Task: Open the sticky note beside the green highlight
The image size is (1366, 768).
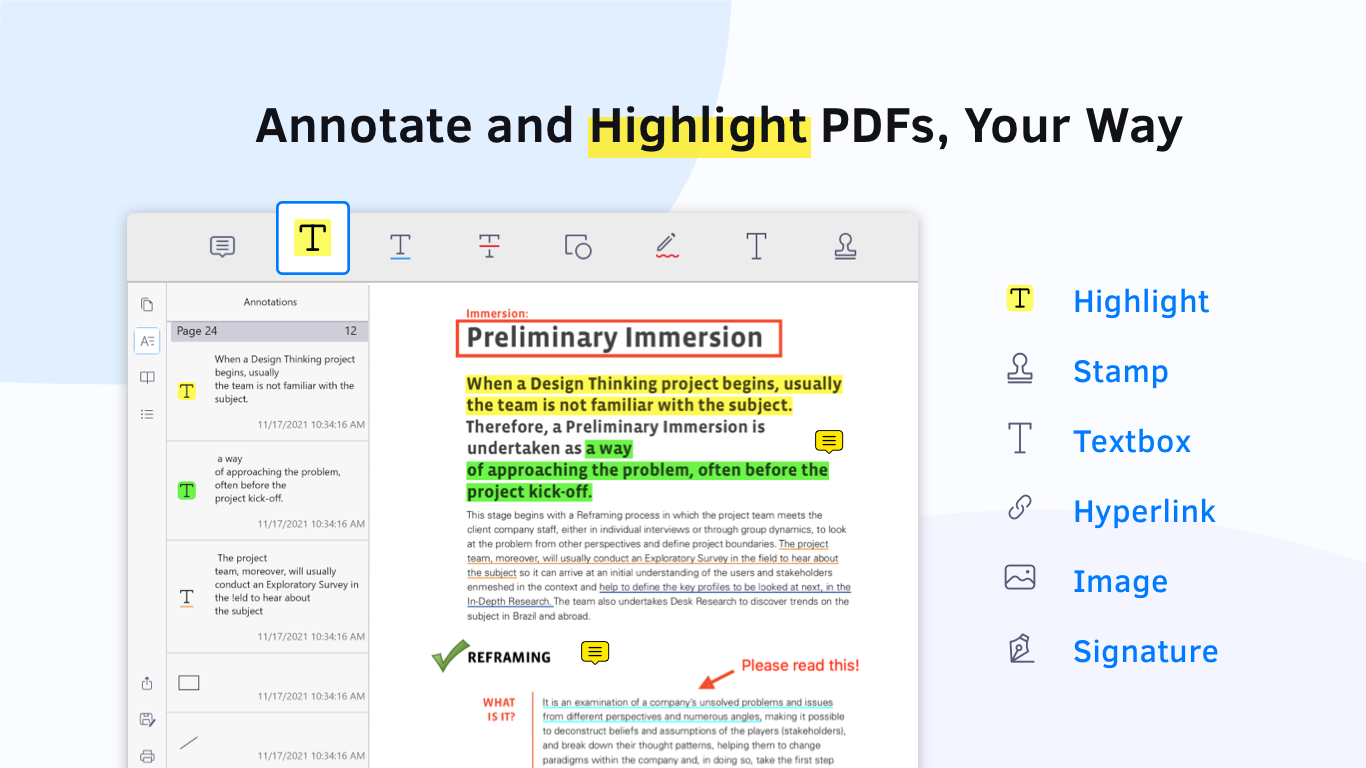Action: point(829,441)
